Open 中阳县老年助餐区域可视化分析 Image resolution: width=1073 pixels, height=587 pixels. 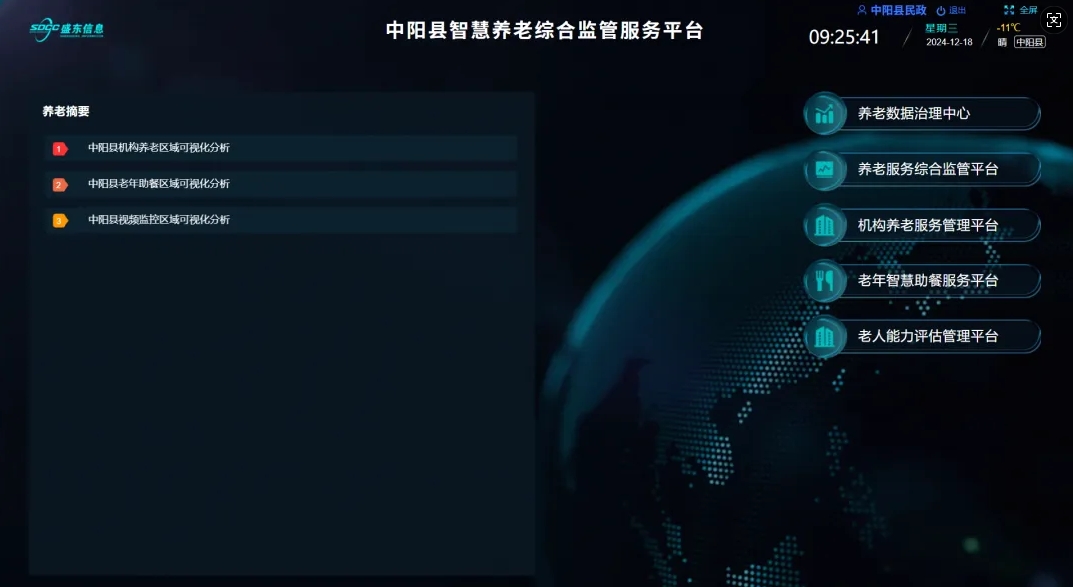tap(281, 184)
